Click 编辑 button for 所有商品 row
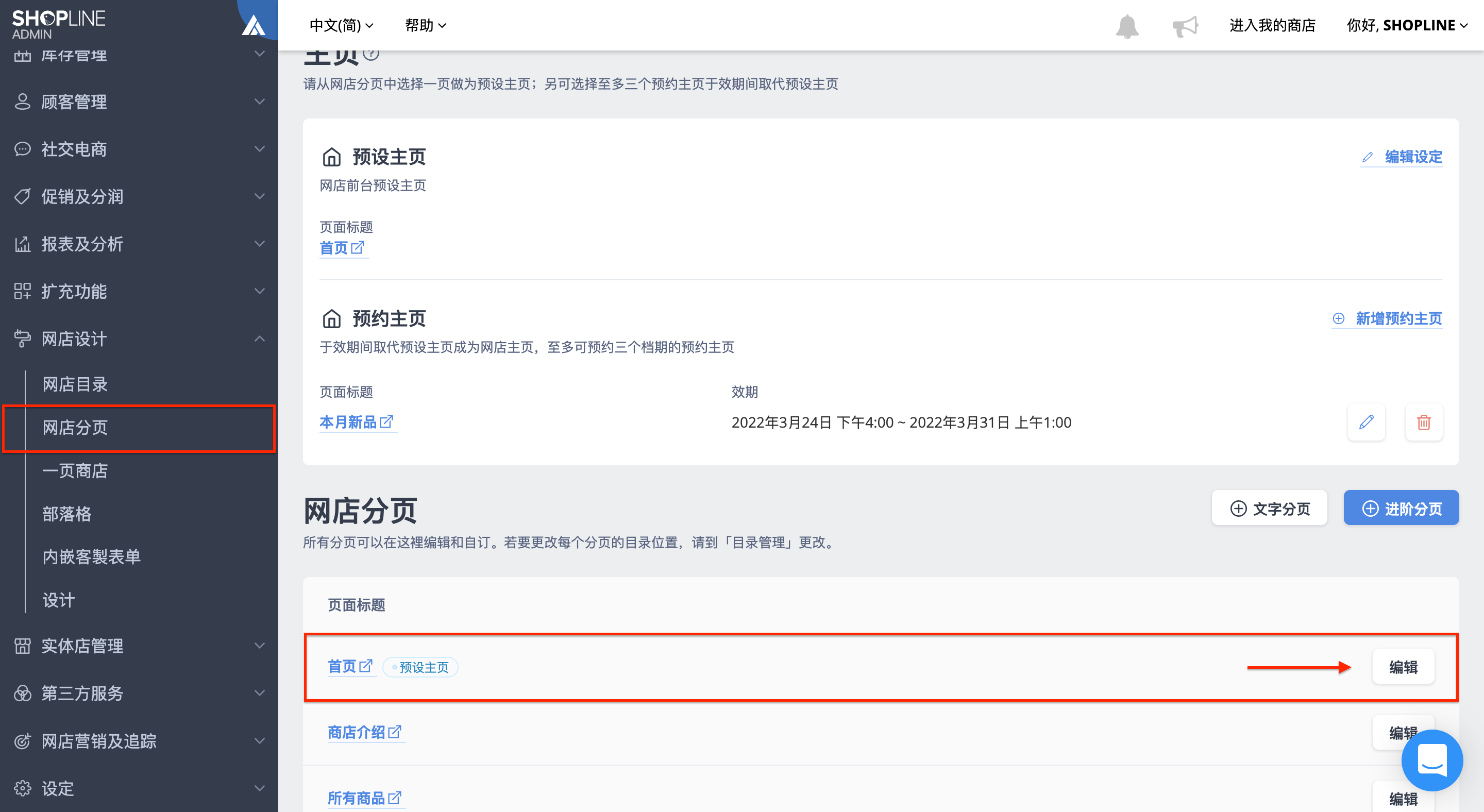The image size is (1484, 812). click(x=1403, y=798)
